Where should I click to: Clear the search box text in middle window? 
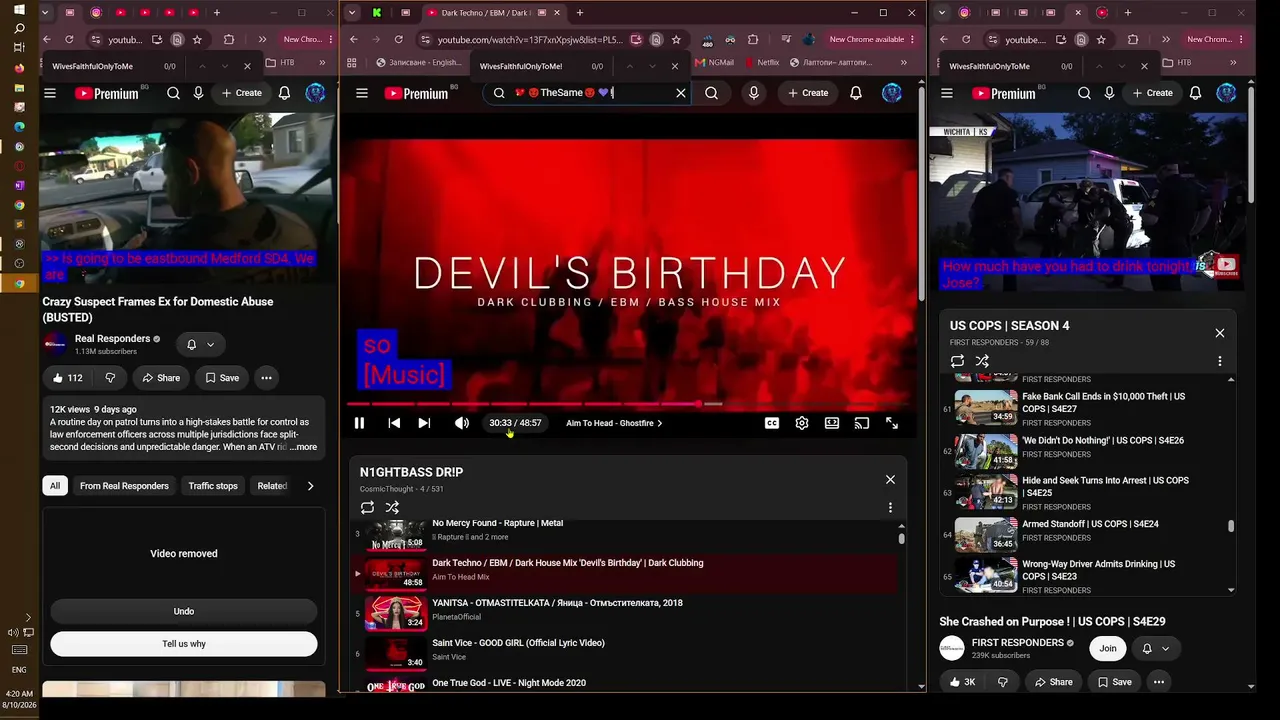[x=681, y=93]
